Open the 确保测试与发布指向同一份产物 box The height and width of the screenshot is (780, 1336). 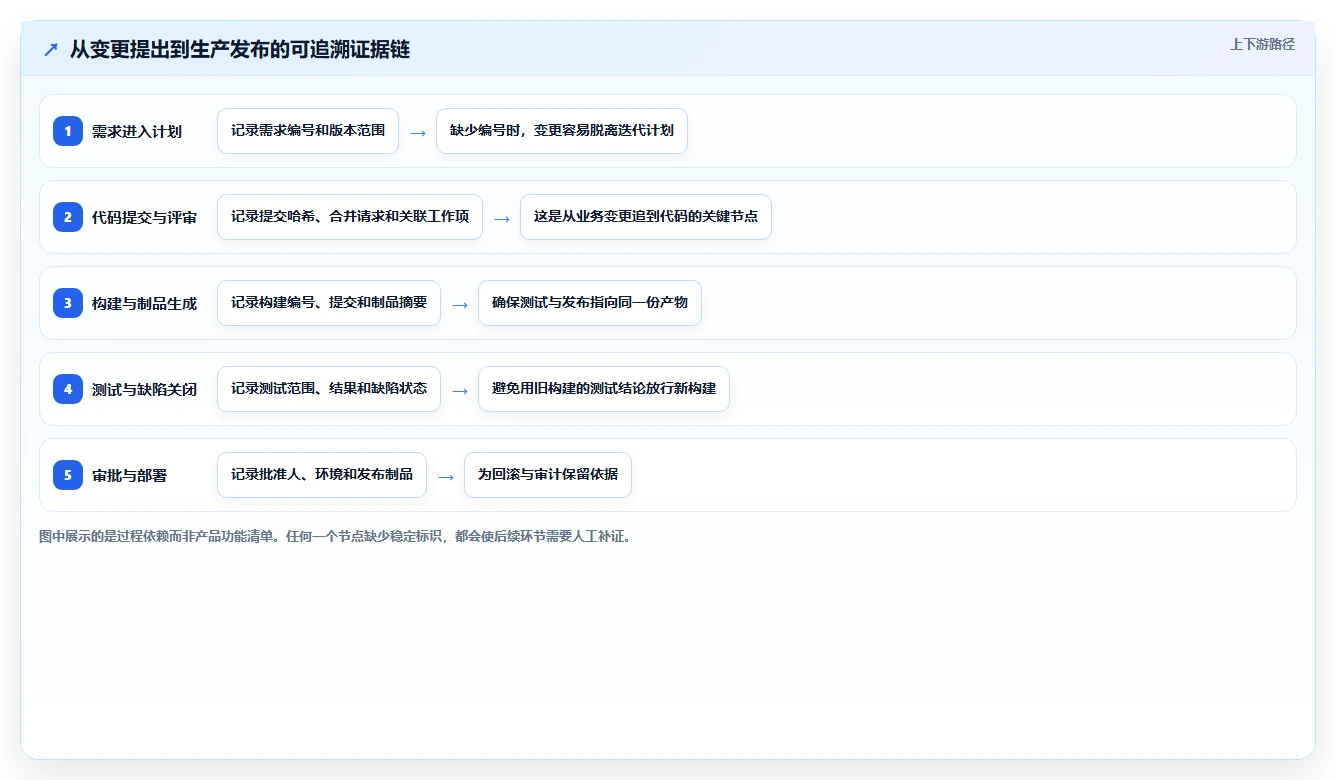[590, 303]
